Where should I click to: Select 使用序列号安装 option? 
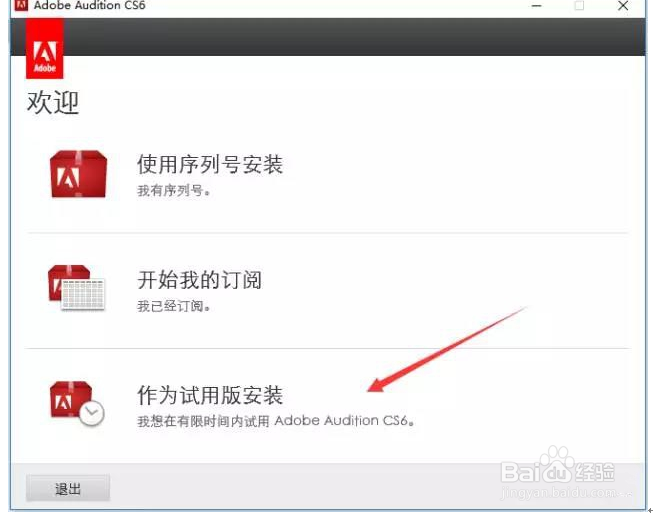210,164
